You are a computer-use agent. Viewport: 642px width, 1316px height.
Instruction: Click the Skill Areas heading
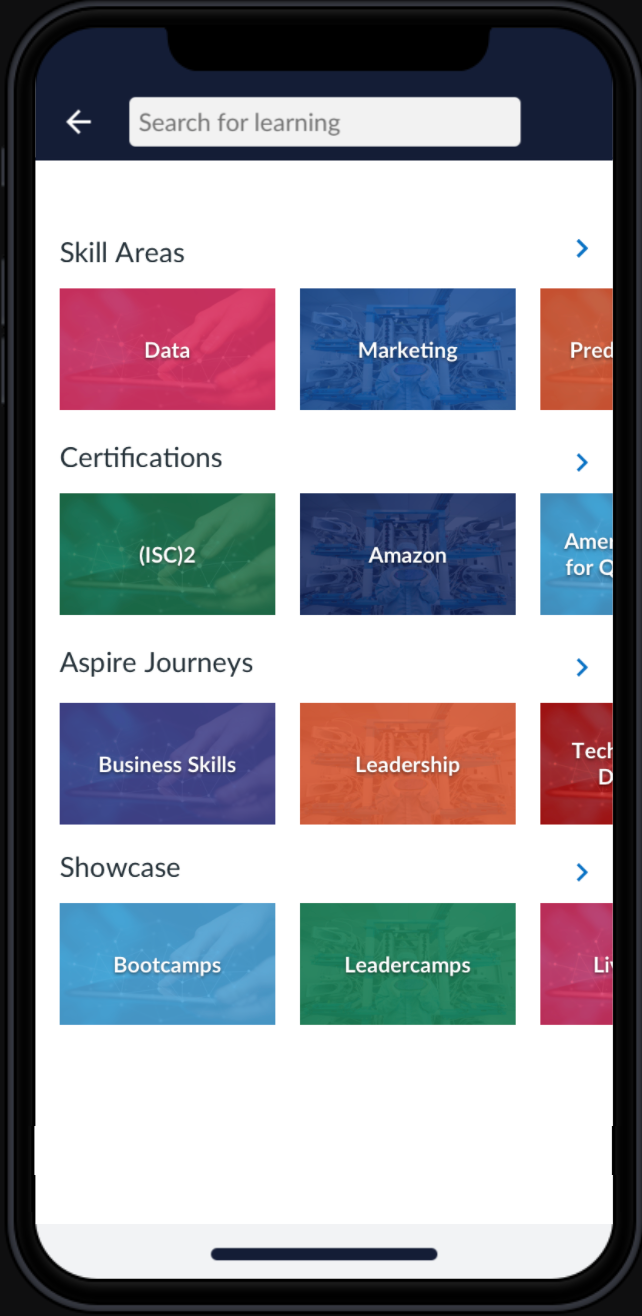[122, 252]
